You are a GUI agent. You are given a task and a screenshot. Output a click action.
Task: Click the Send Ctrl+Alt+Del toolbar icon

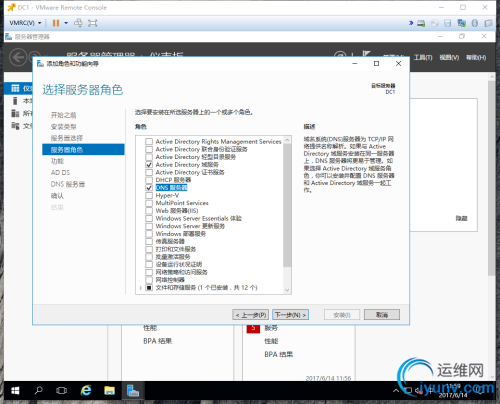[x=78, y=23]
